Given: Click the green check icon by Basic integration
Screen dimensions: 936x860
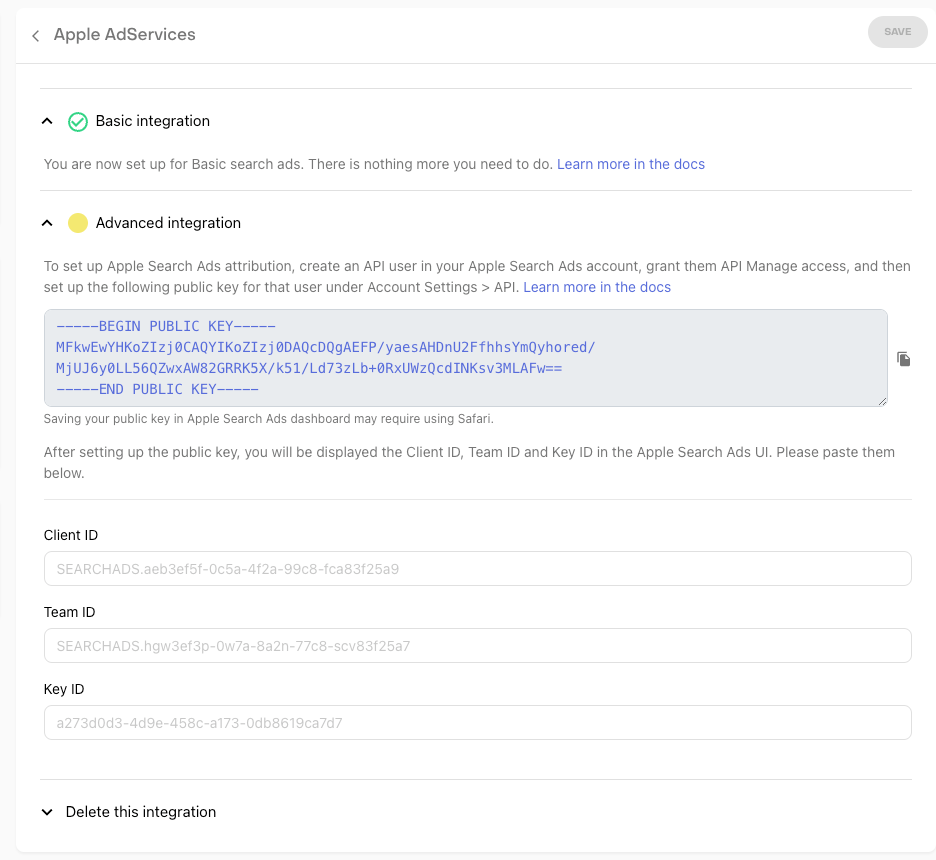Looking at the screenshot, I should click(78, 122).
